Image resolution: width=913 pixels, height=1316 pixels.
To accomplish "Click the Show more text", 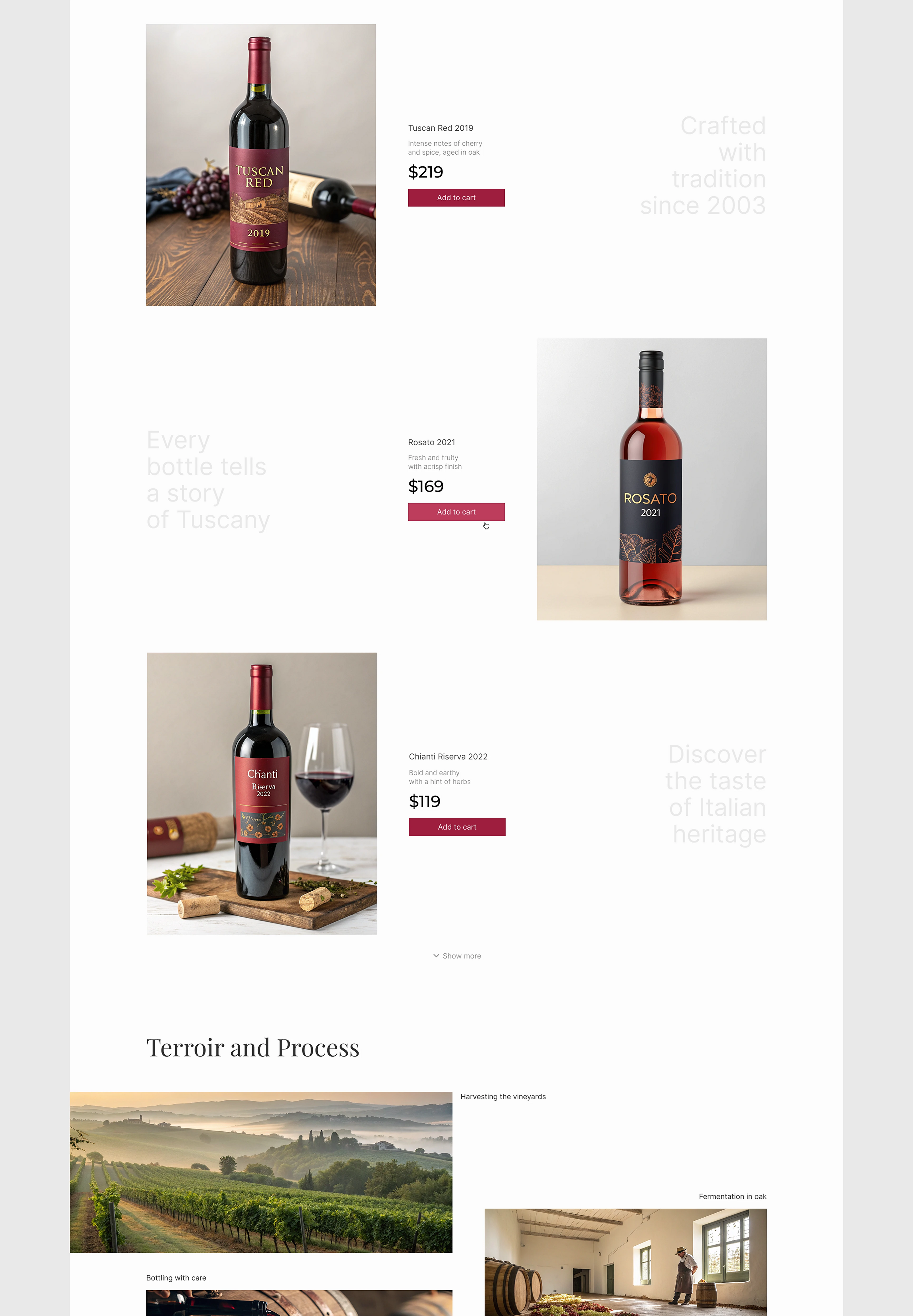I will pyautogui.click(x=462, y=956).
